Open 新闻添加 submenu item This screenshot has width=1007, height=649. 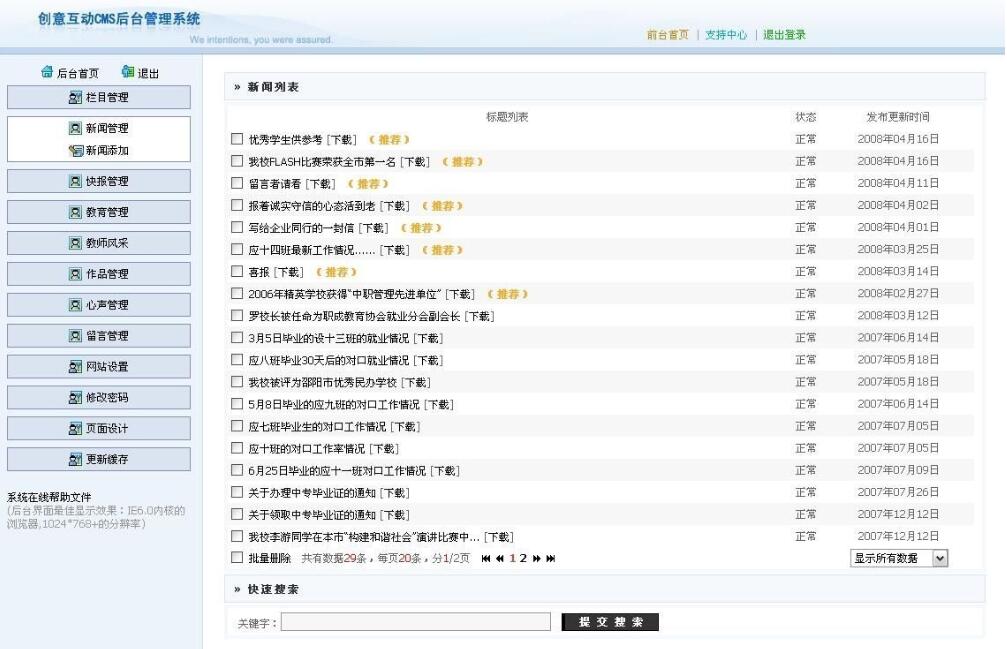(x=107, y=150)
